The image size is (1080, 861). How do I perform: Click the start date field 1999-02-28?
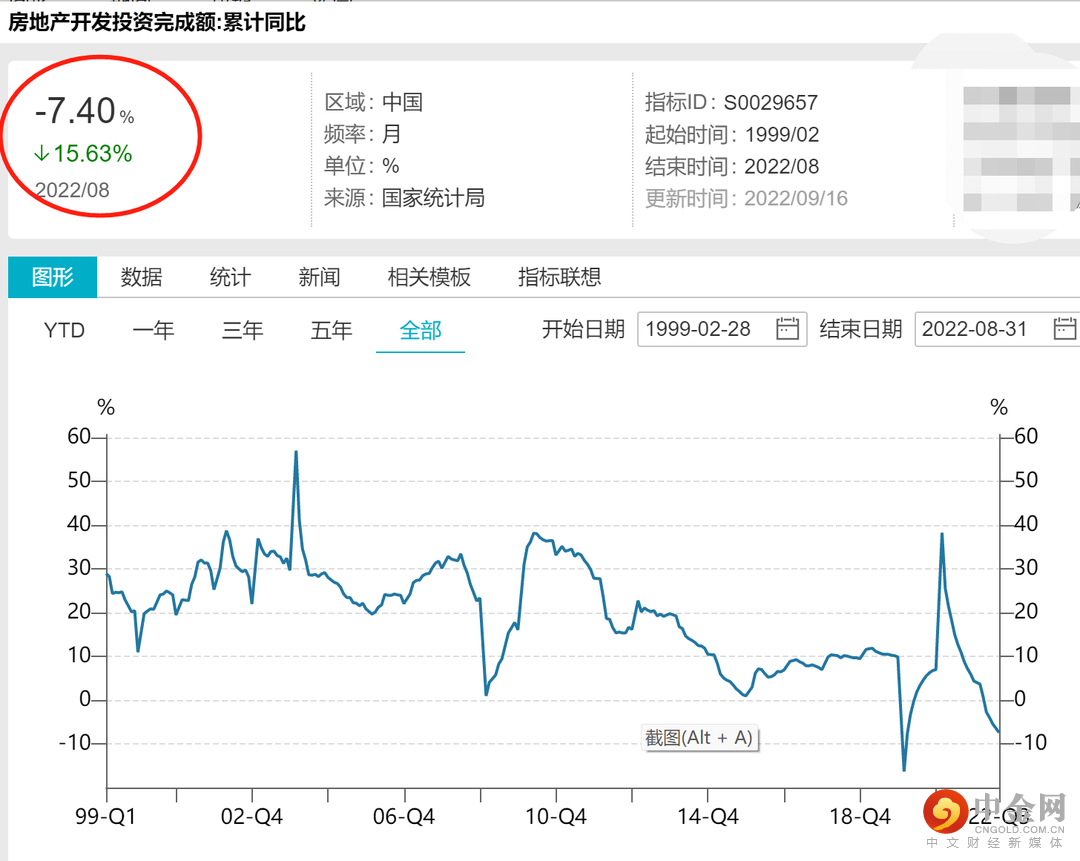pyautogui.click(x=722, y=329)
